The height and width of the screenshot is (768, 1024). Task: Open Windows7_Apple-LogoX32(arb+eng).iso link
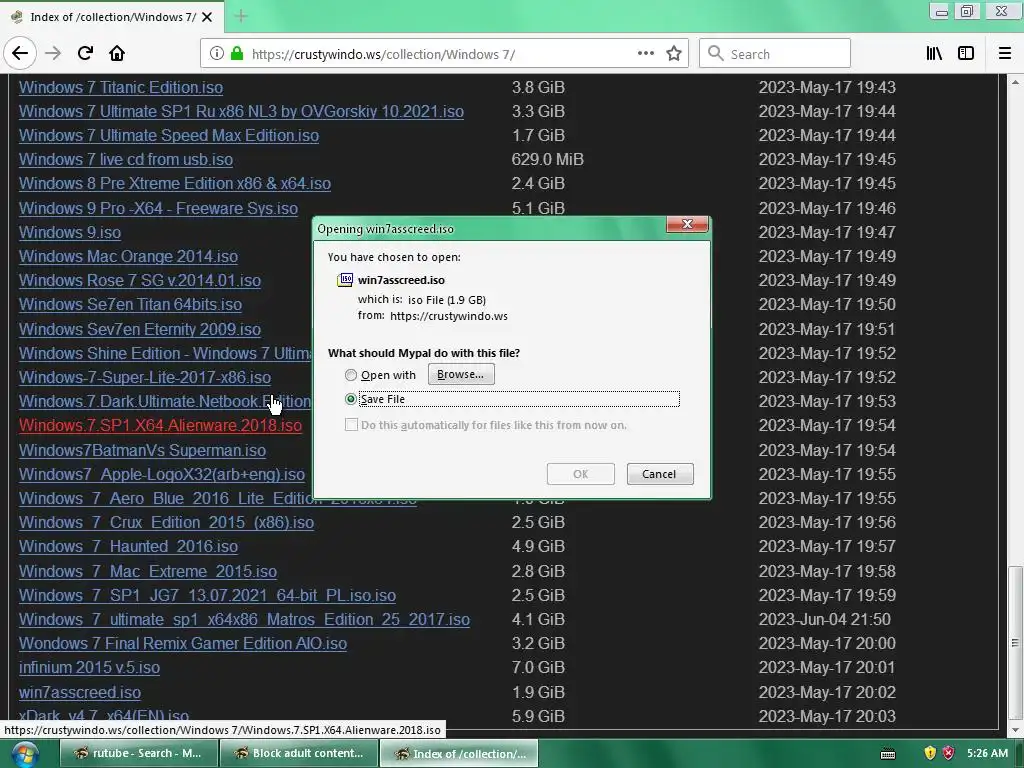coord(162,475)
